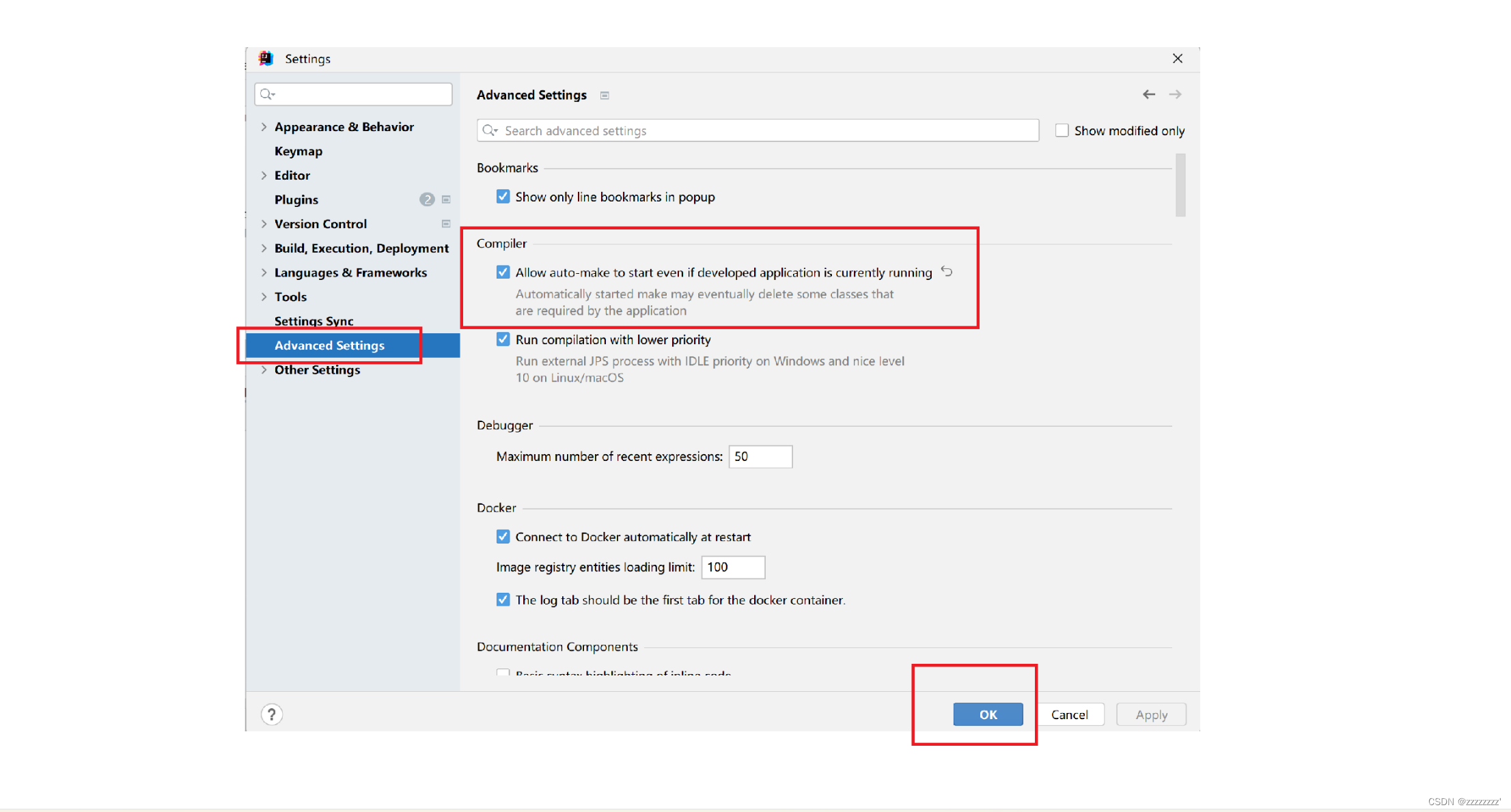Click the Bookmarks section heading

[508, 168]
